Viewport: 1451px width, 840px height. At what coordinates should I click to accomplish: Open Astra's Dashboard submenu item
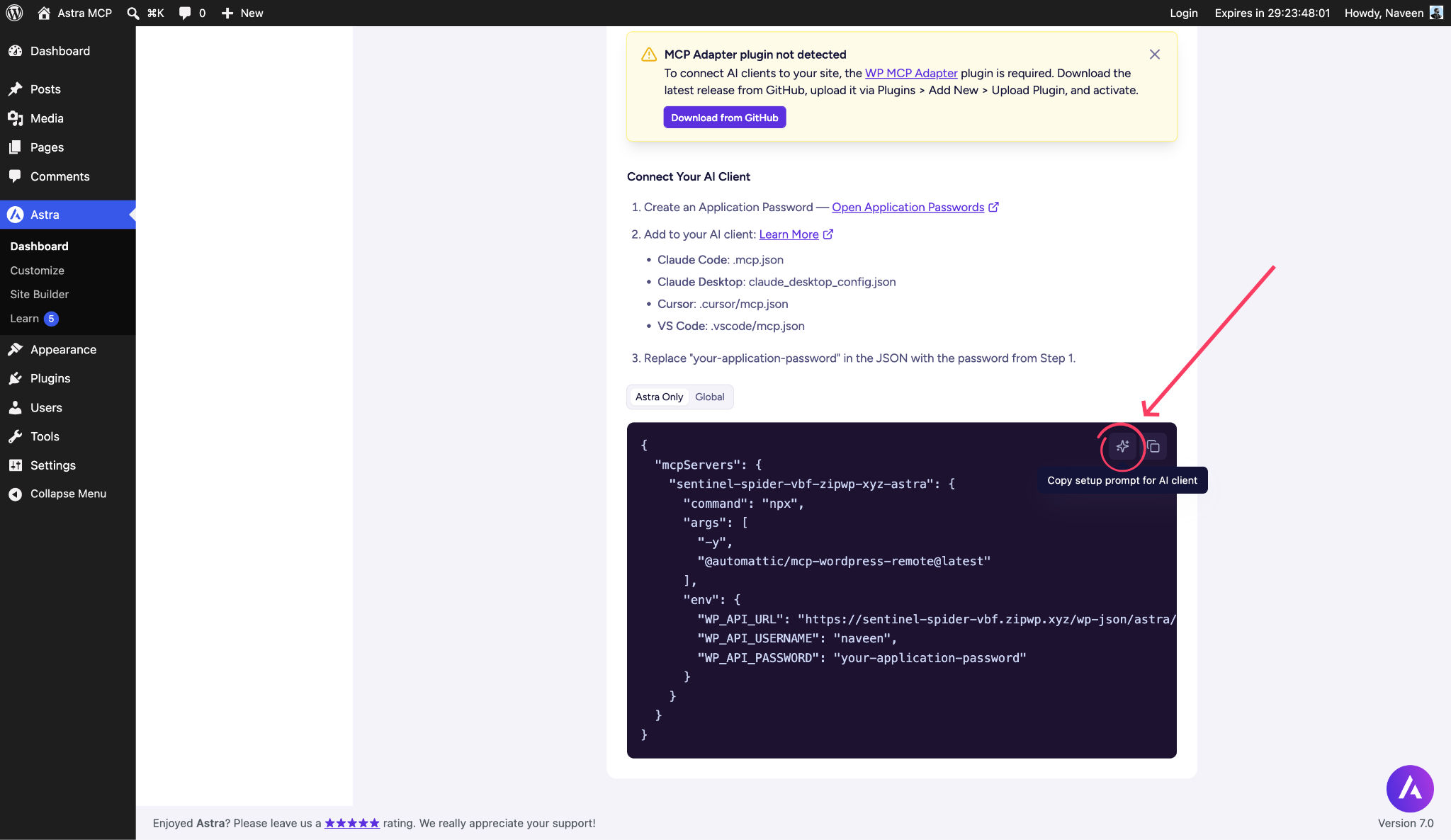coord(39,246)
